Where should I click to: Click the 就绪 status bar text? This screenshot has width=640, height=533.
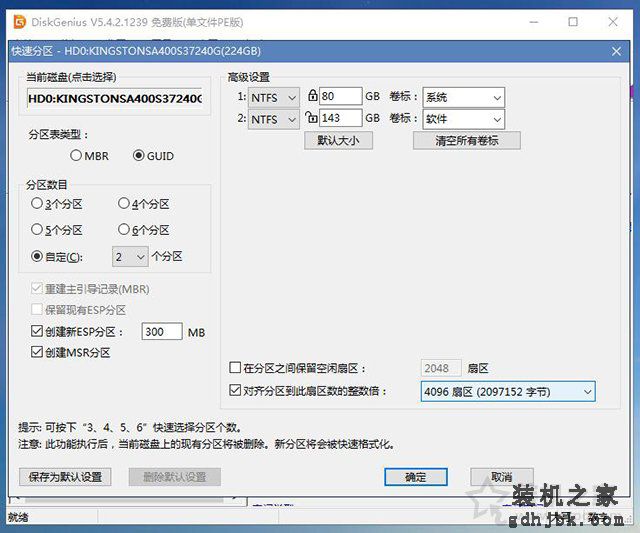pyautogui.click(x=18, y=517)
